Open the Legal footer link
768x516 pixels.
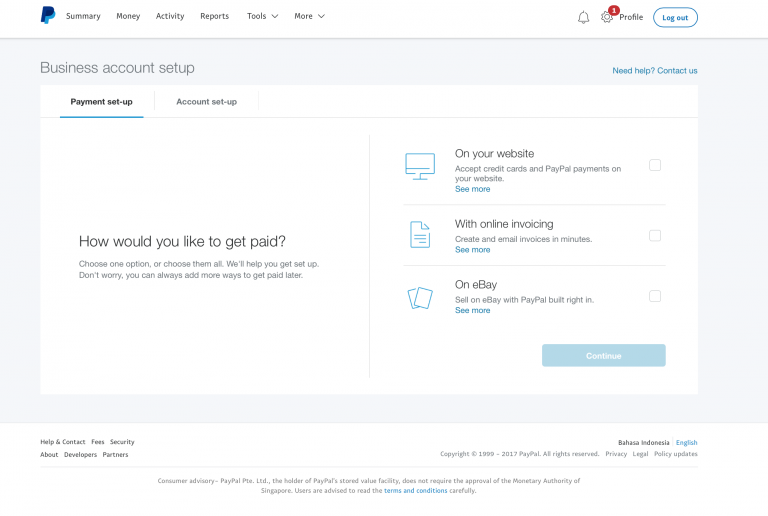[640, 454]
